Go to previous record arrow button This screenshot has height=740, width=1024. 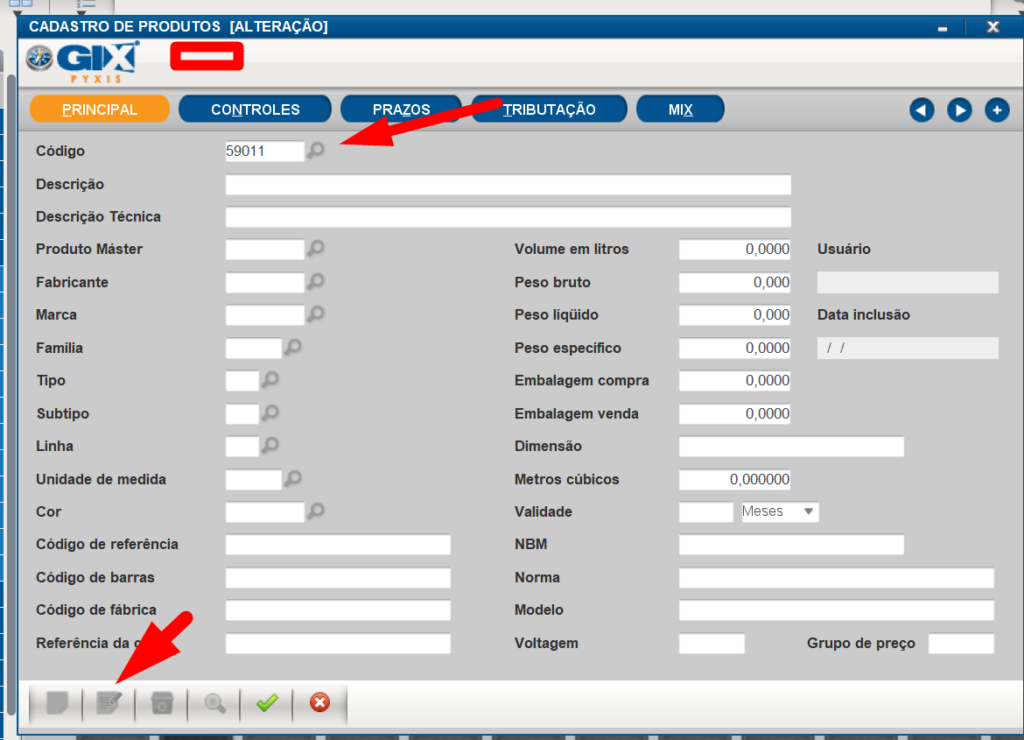(922, 110)
